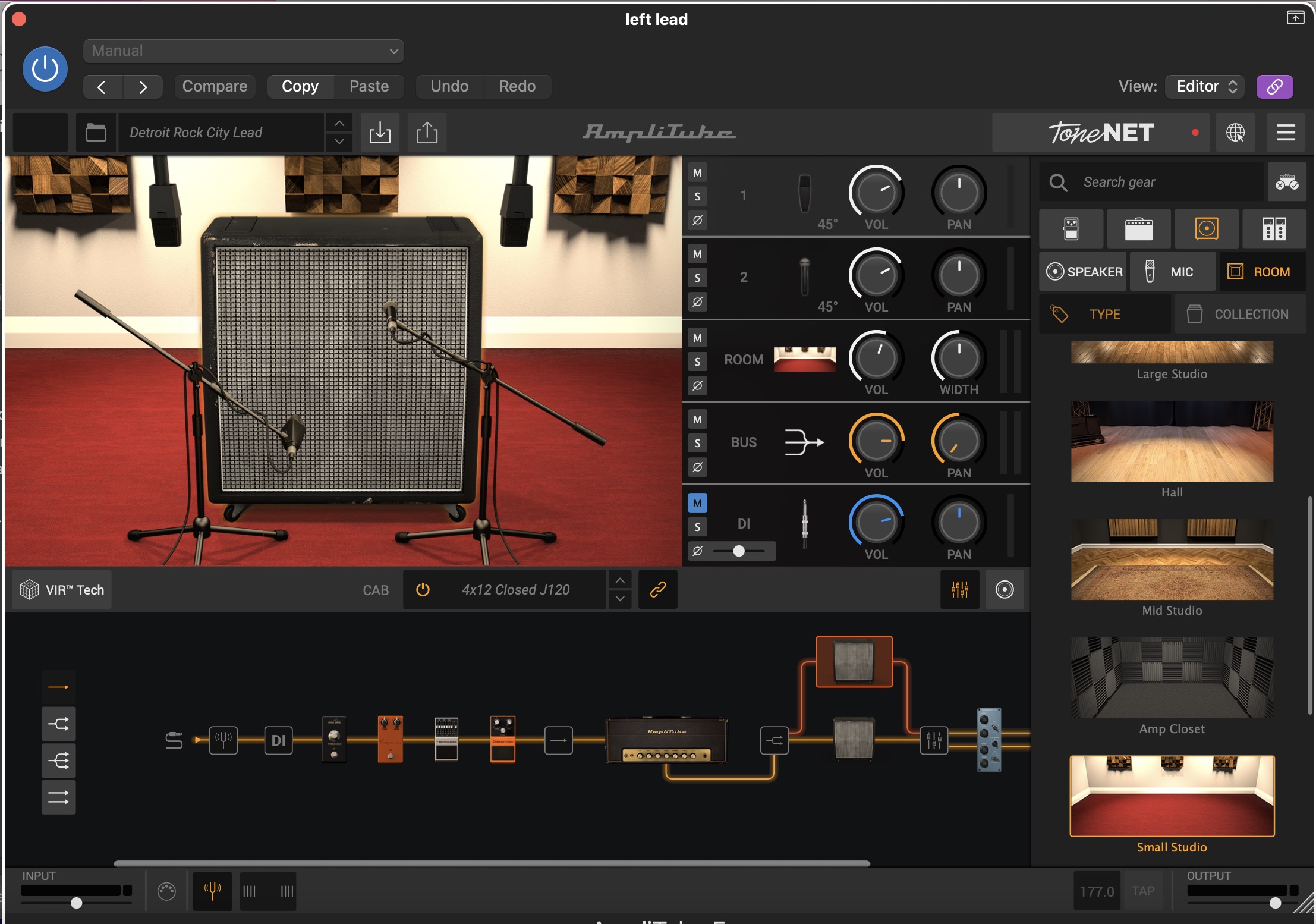Choose the Hall room thumbnail
The image size is (1316, 924).
click(1172, 441)
